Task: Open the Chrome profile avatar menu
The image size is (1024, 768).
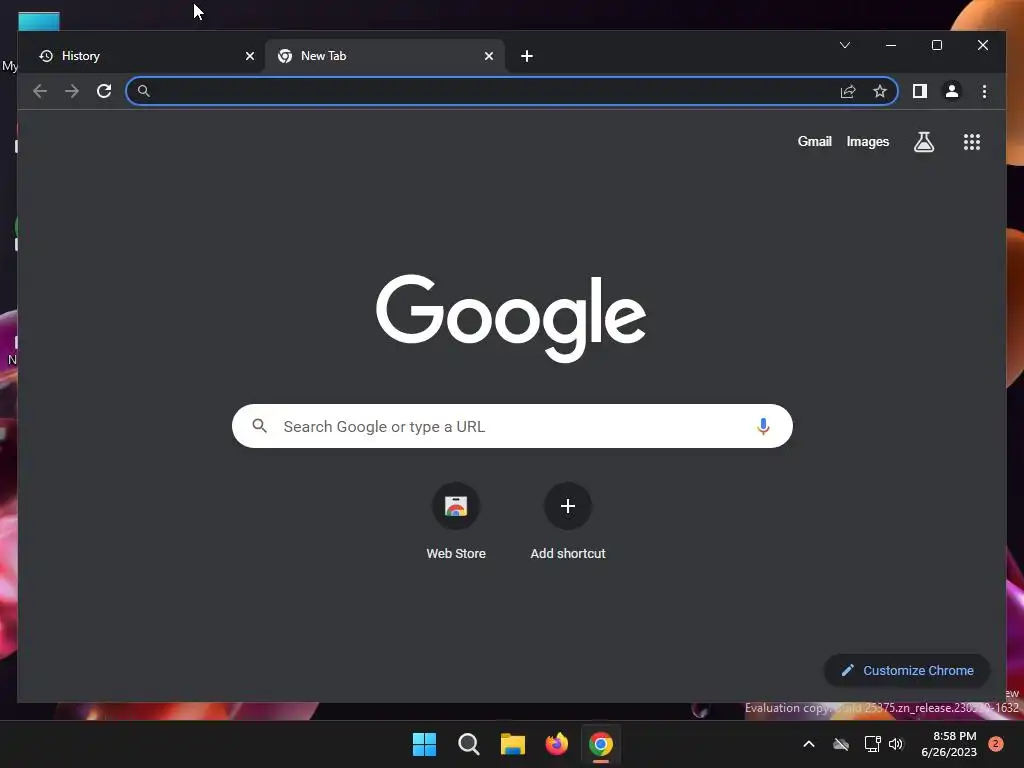Action: (x=952, y=91)
